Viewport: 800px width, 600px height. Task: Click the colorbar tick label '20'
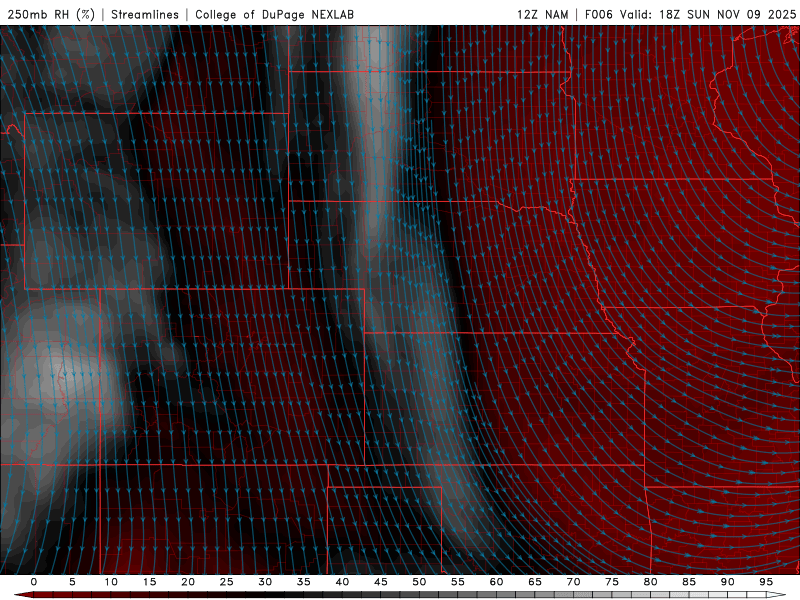click(x=188, y=582)
